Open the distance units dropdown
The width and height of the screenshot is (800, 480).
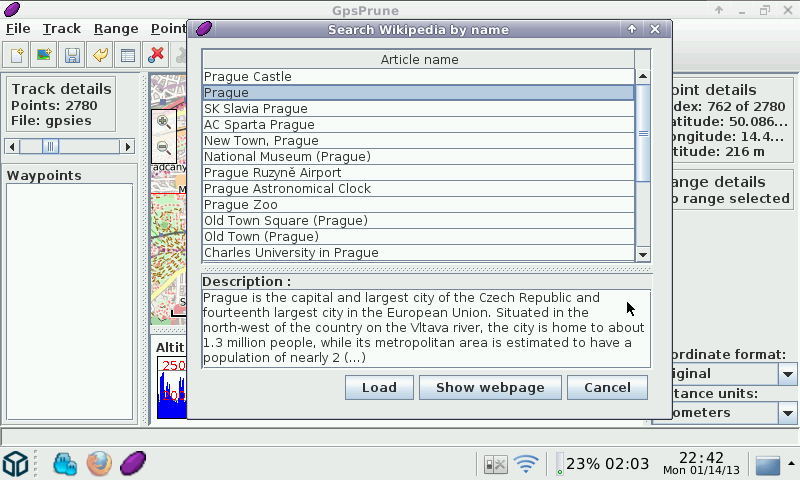788,413
